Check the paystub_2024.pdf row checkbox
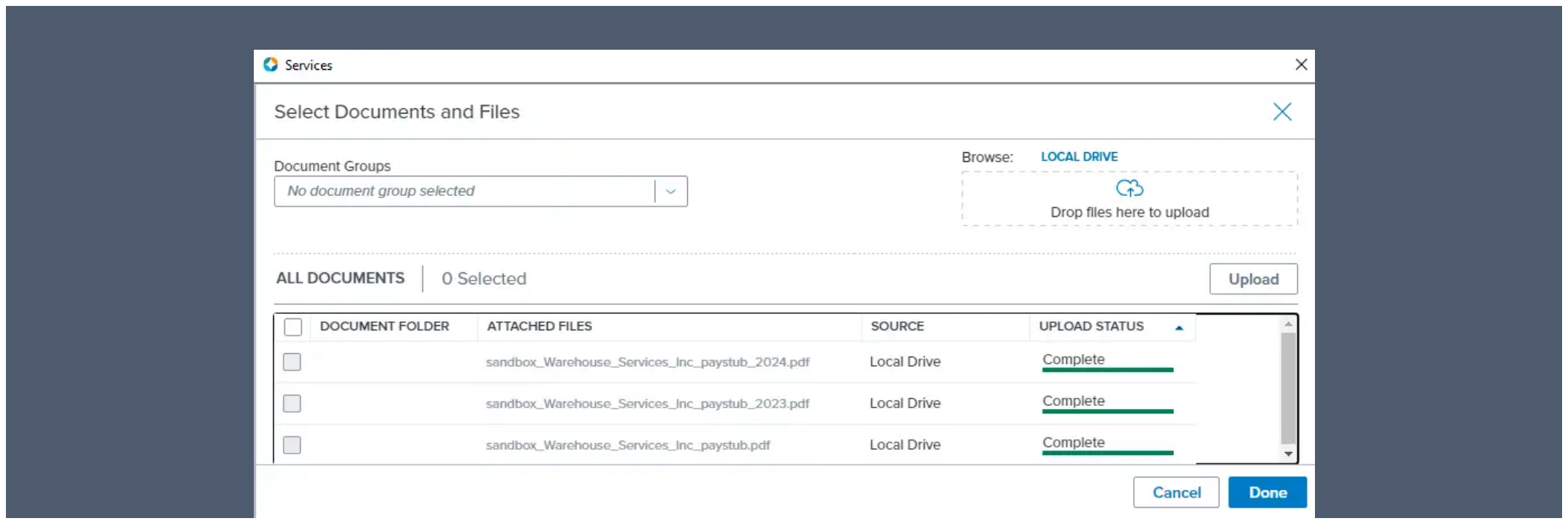Viewport: 1568px width, 524px height. click(292, 362)
